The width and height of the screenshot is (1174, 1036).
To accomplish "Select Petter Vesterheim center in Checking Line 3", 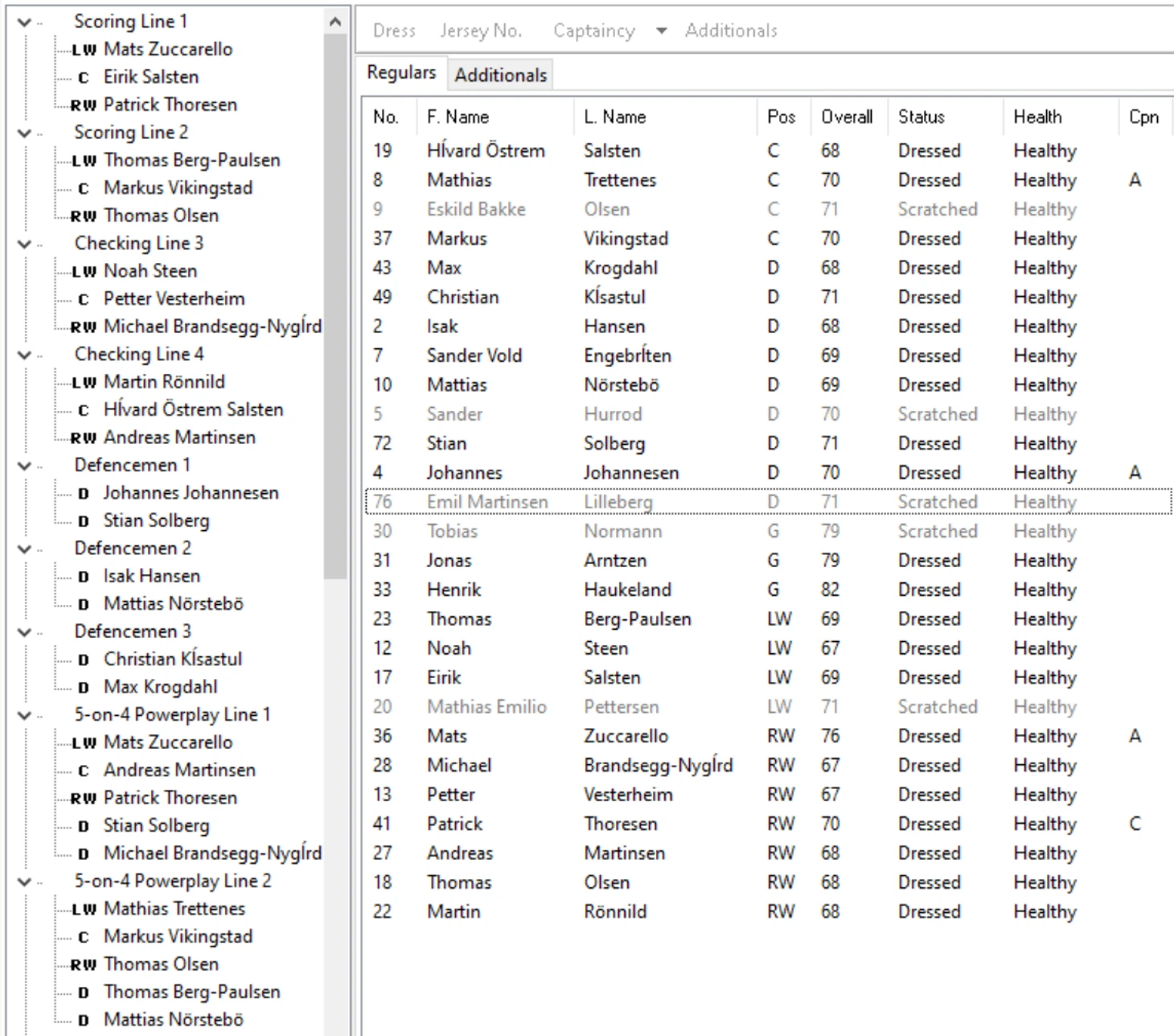I will coord(174,299).
